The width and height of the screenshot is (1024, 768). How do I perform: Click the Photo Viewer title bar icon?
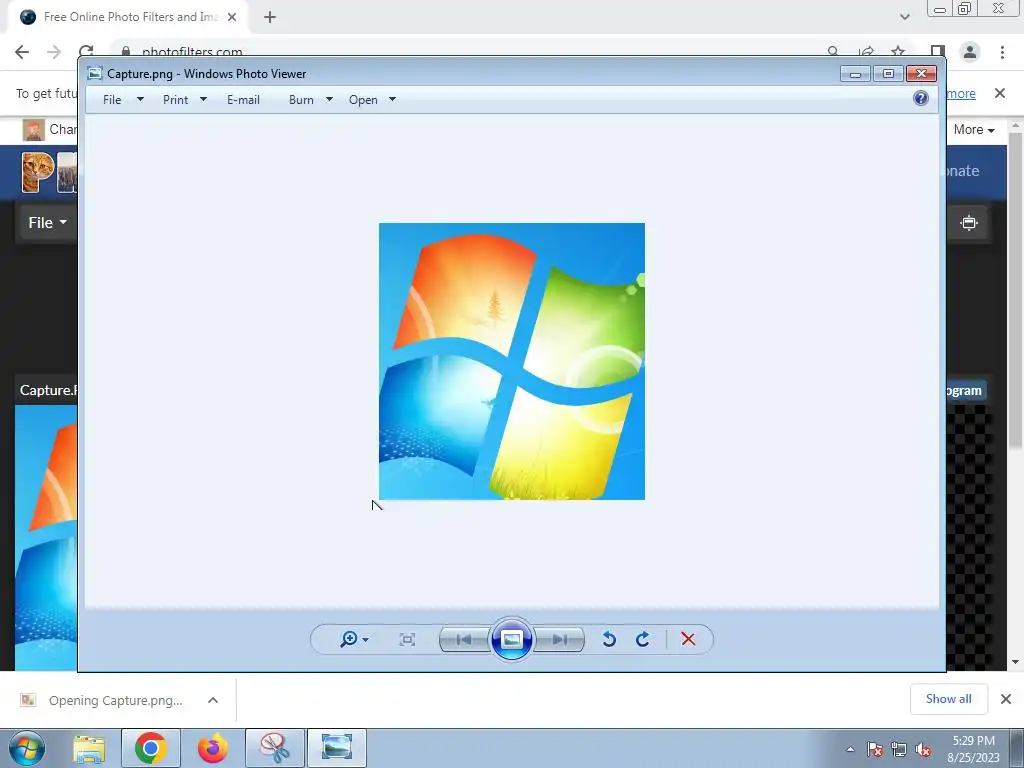tap(95, 73)
